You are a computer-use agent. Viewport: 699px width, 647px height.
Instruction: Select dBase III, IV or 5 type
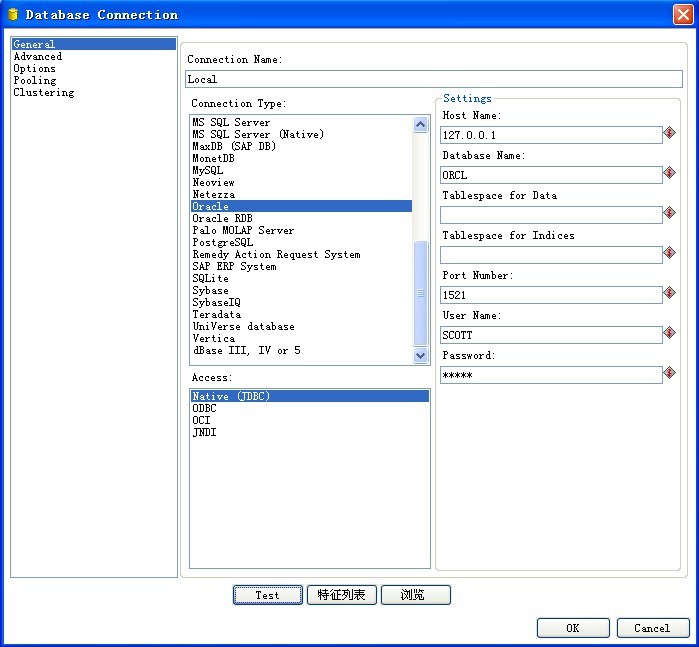[x=301, y=350]
